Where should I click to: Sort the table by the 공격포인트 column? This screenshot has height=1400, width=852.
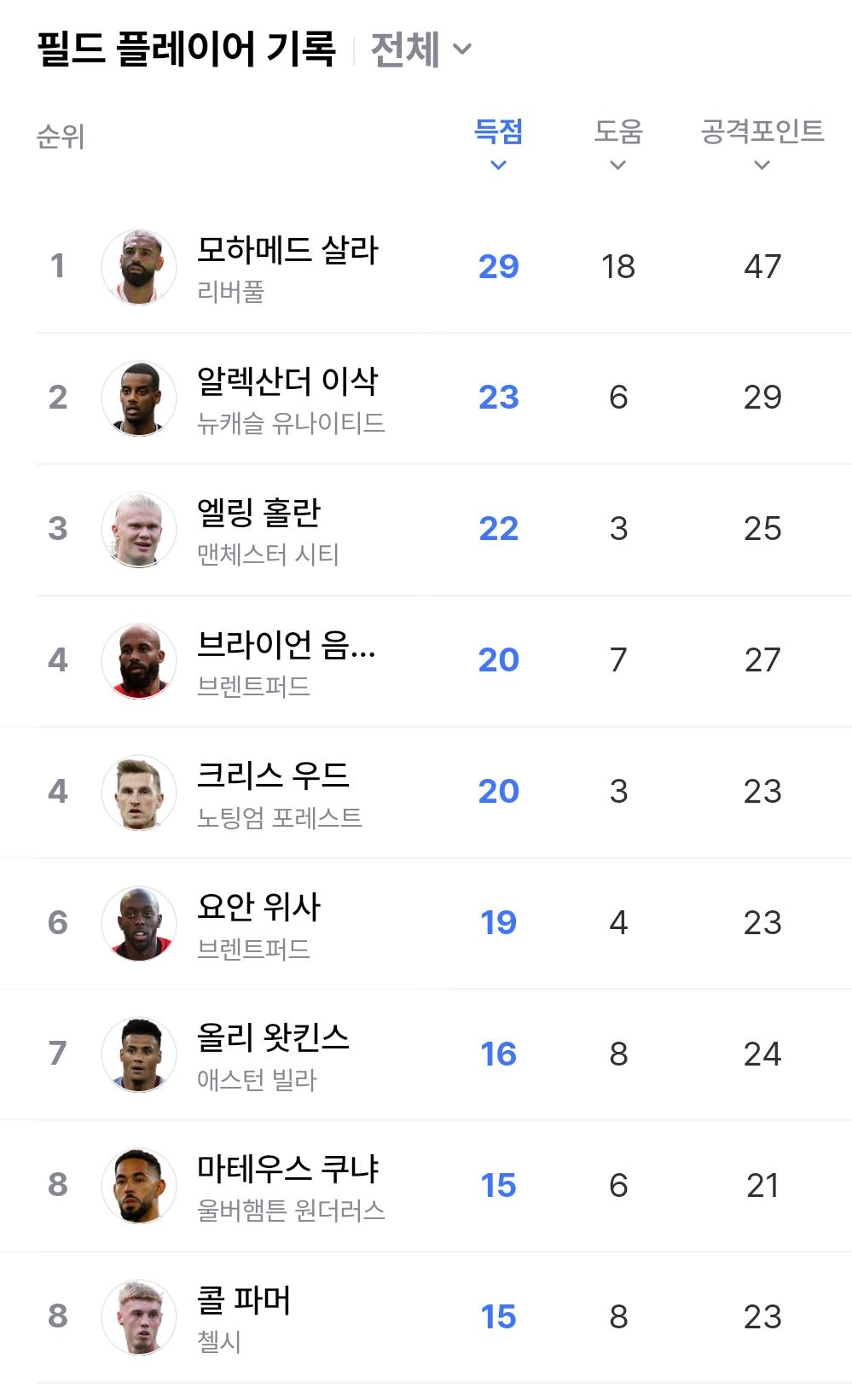point(762,142)
